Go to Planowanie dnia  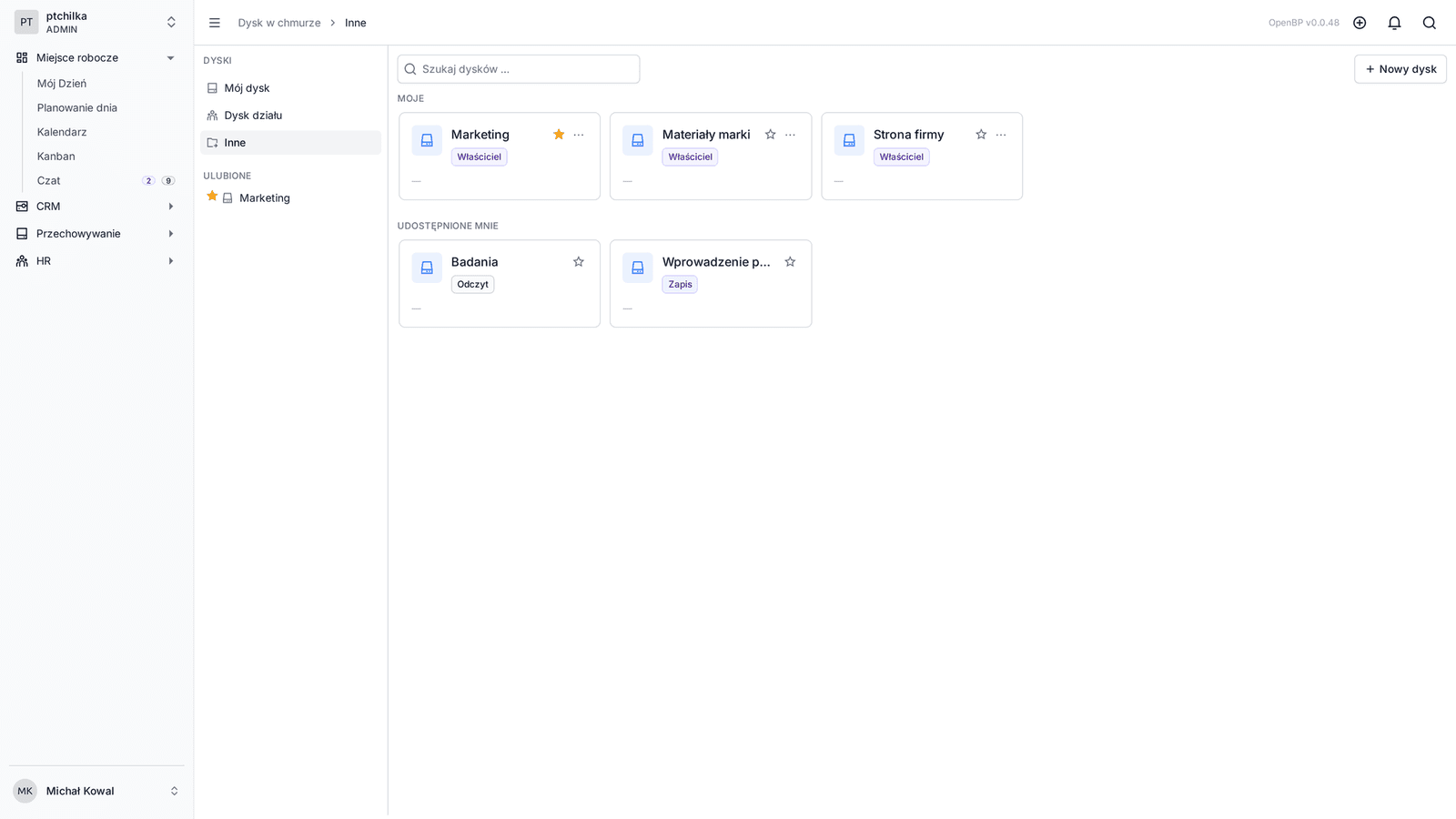pos(77,107)
